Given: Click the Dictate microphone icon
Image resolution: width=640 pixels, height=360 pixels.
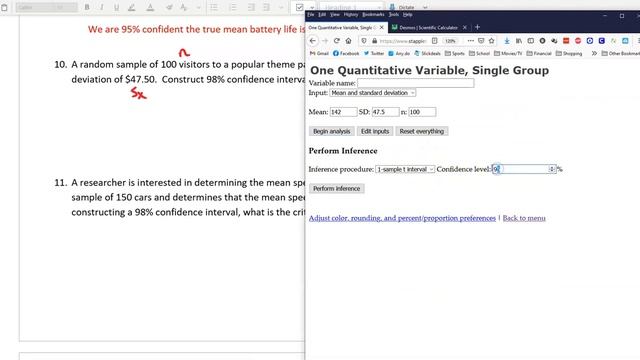Looking at the screenshot, I should (392, 7).
